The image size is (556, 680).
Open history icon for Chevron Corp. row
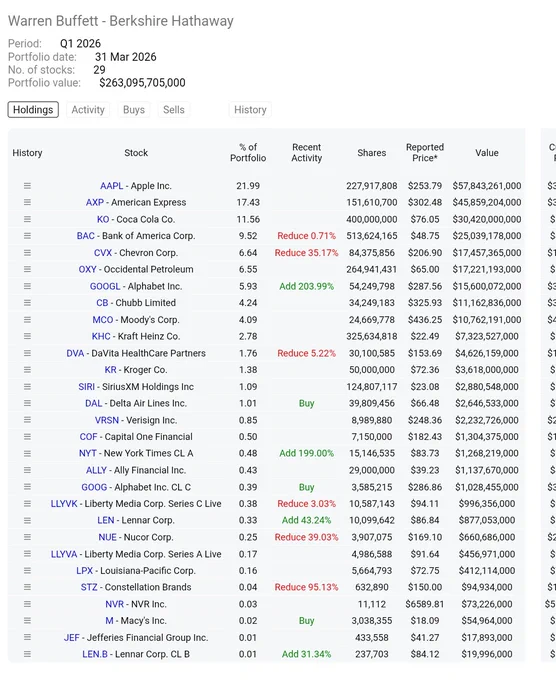pos(27,252)
